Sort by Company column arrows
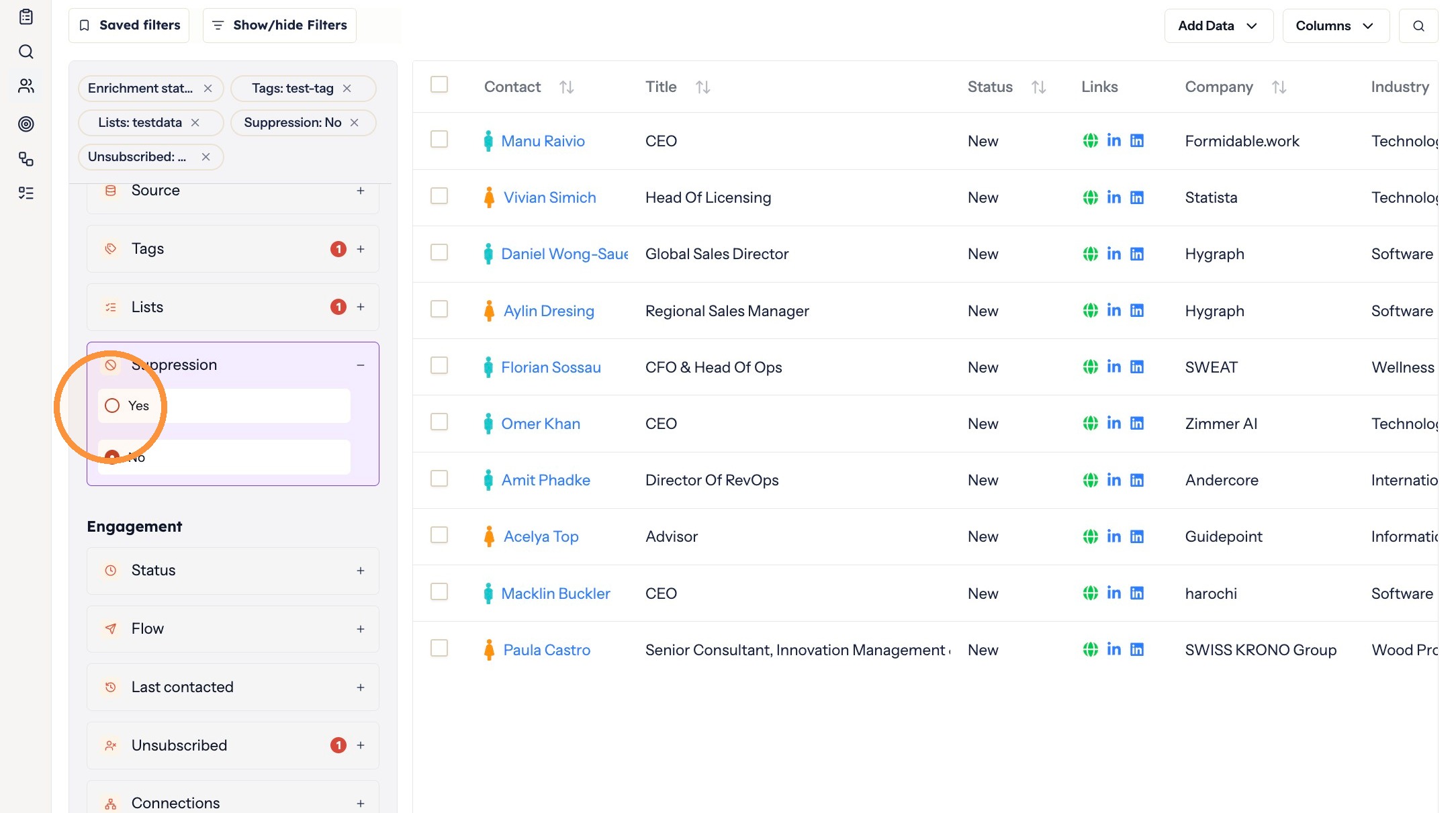 [1279, 87]
